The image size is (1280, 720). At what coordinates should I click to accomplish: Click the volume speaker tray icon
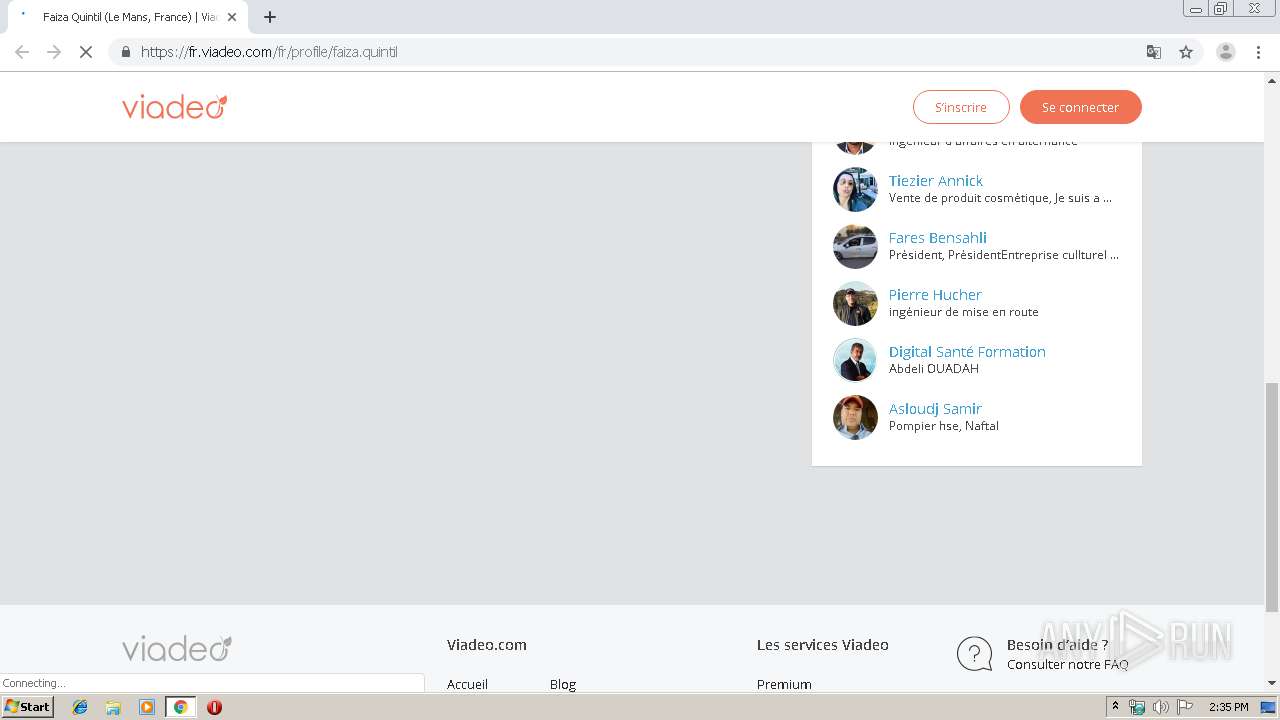coord(1160,707)
